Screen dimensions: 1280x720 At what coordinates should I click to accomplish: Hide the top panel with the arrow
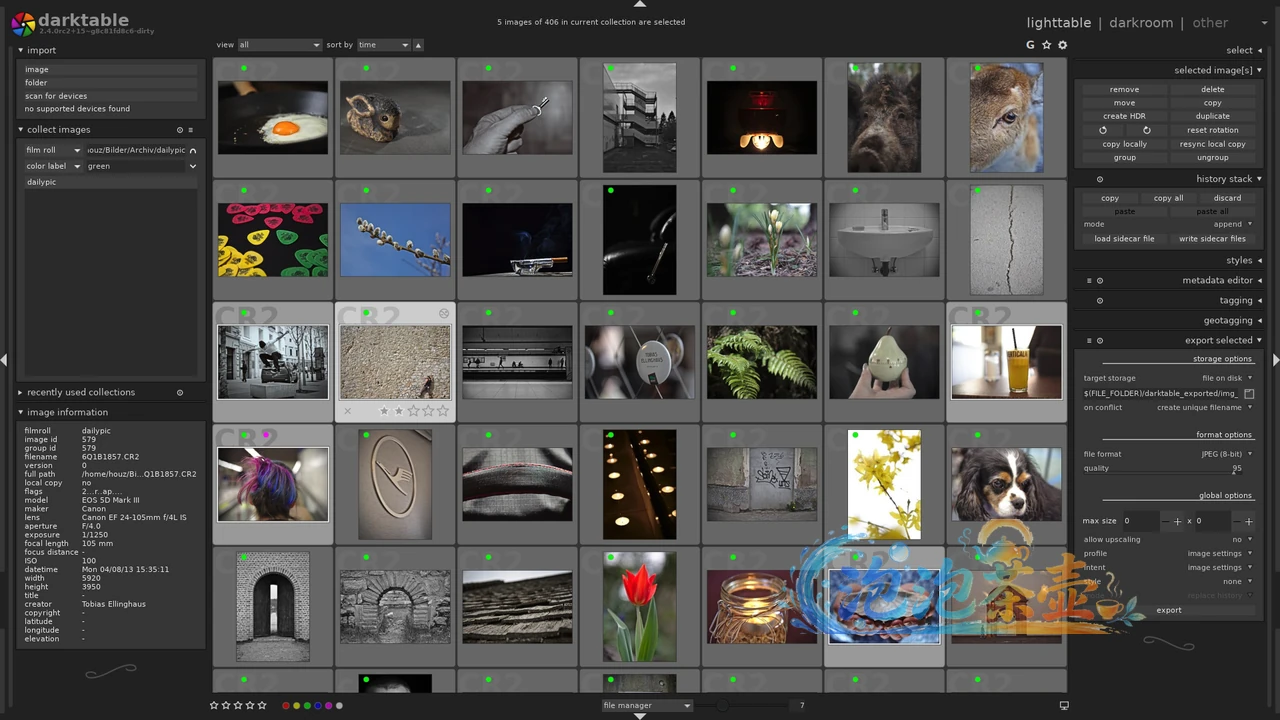[640, 4]
